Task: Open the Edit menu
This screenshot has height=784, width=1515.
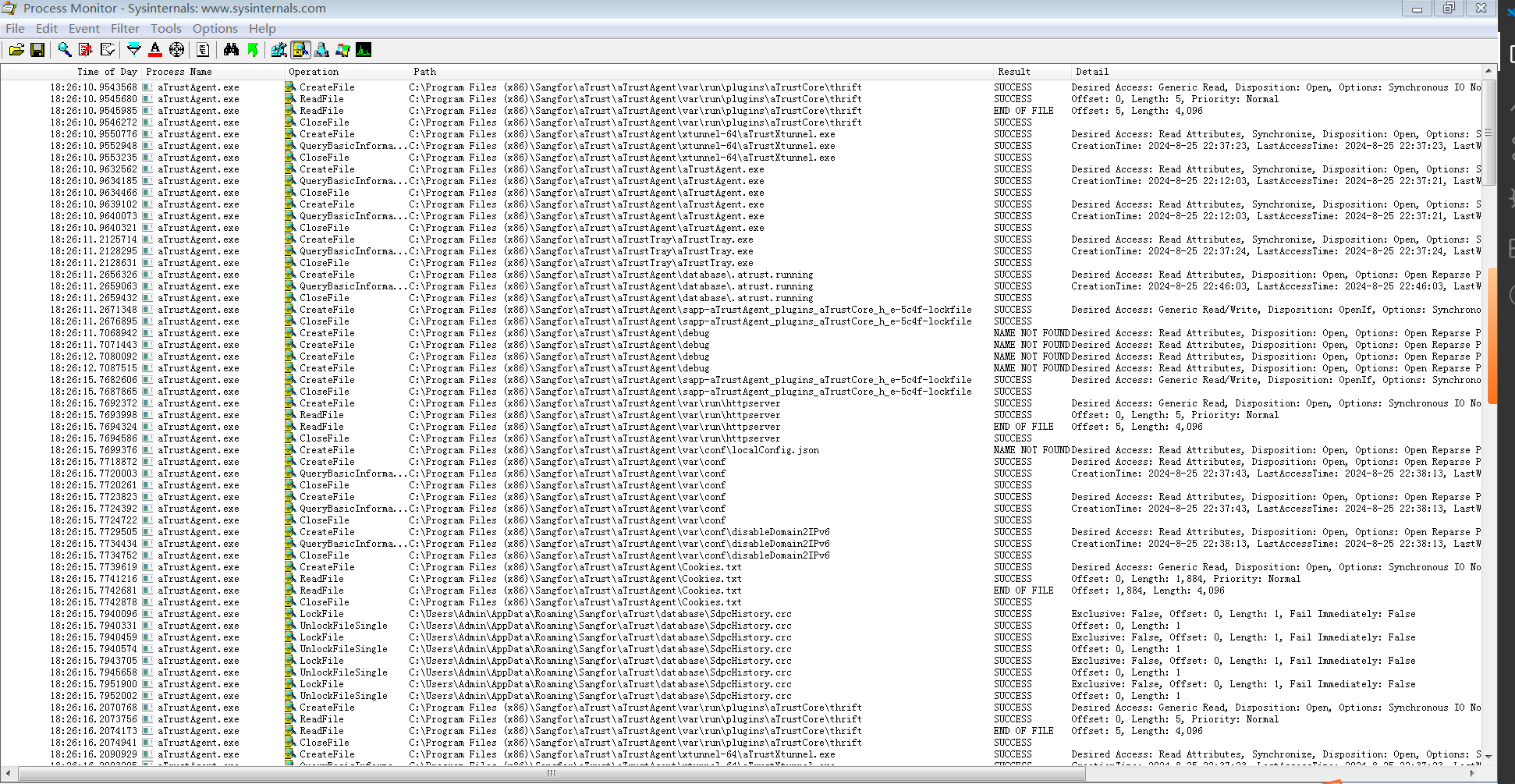Action: (47, 28)
